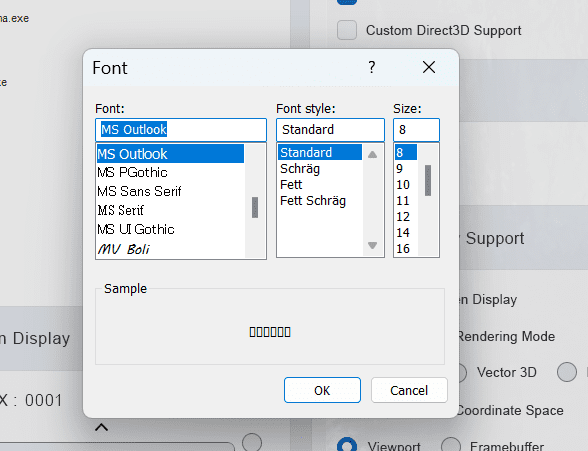Screen dimensions: 588x451
Task: Enable Custom Direct3D Support checkbox
Action: [x=347, y=30]
